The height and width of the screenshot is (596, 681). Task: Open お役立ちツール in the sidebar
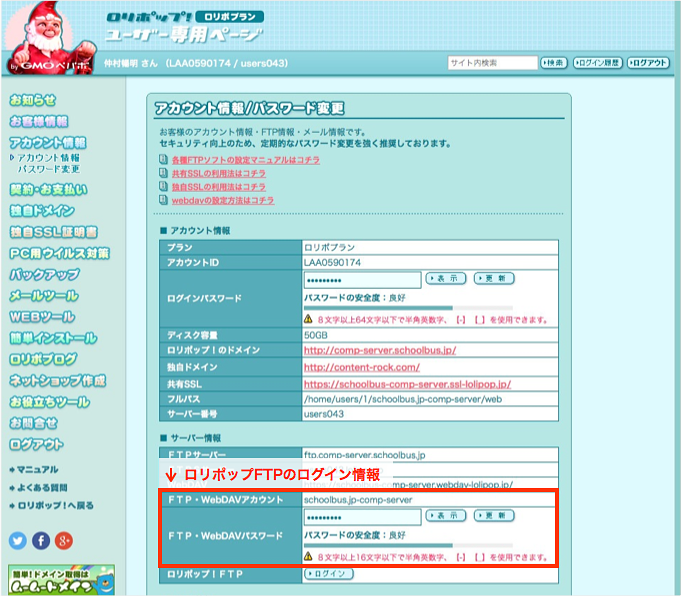click(50, 402)
